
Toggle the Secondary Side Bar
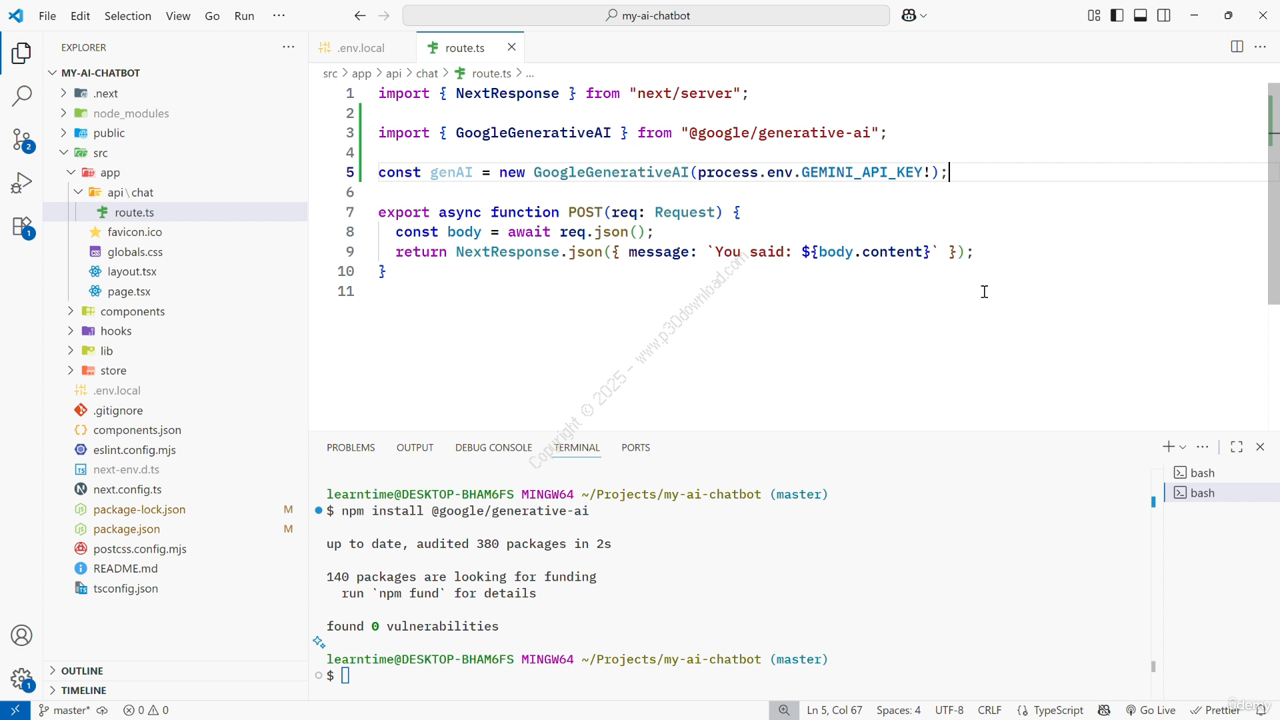(x=1164, y=15)
